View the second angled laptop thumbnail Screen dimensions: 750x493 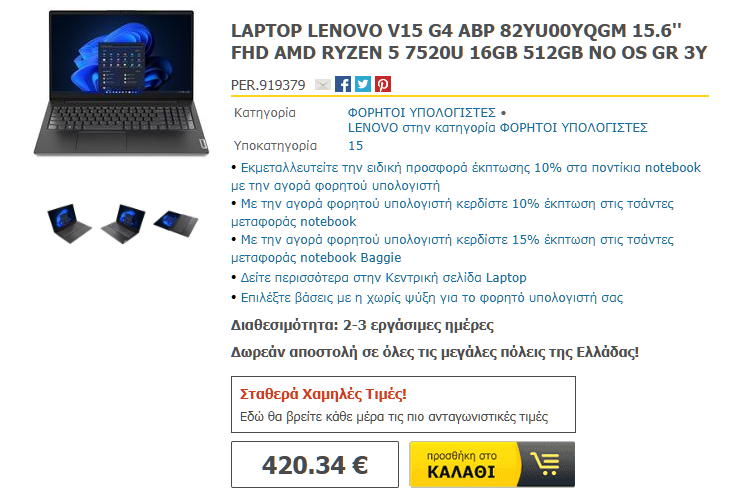click(123, 224)
